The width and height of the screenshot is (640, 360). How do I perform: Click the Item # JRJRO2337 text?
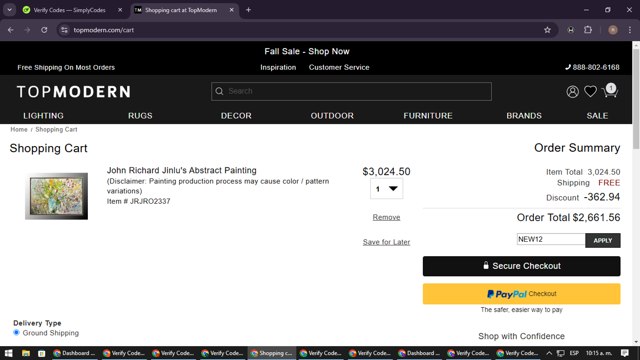(138, 201)
